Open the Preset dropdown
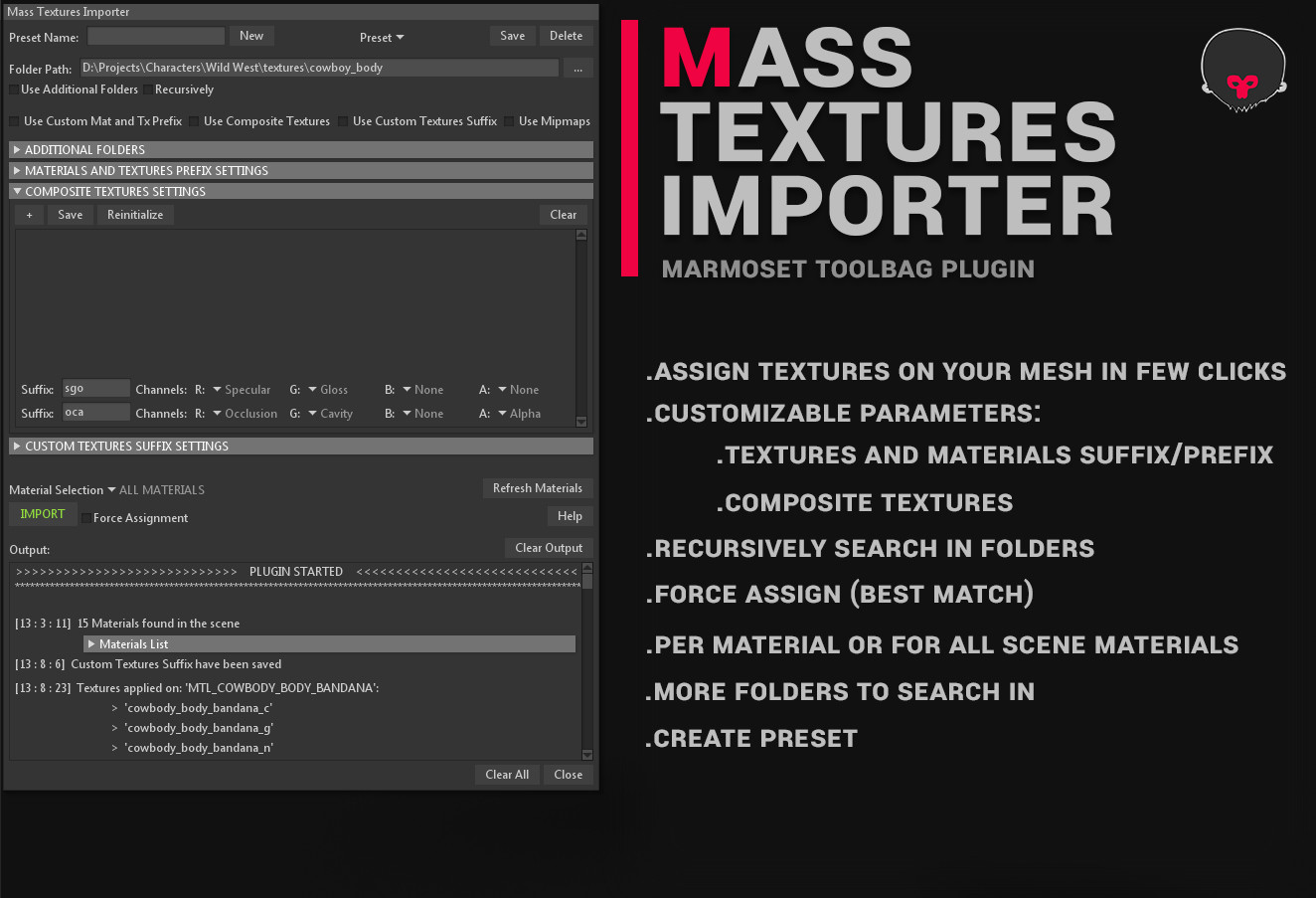The width and height of the screenshot is (1316, 898). pyautogui.click(x=382, y=36)
